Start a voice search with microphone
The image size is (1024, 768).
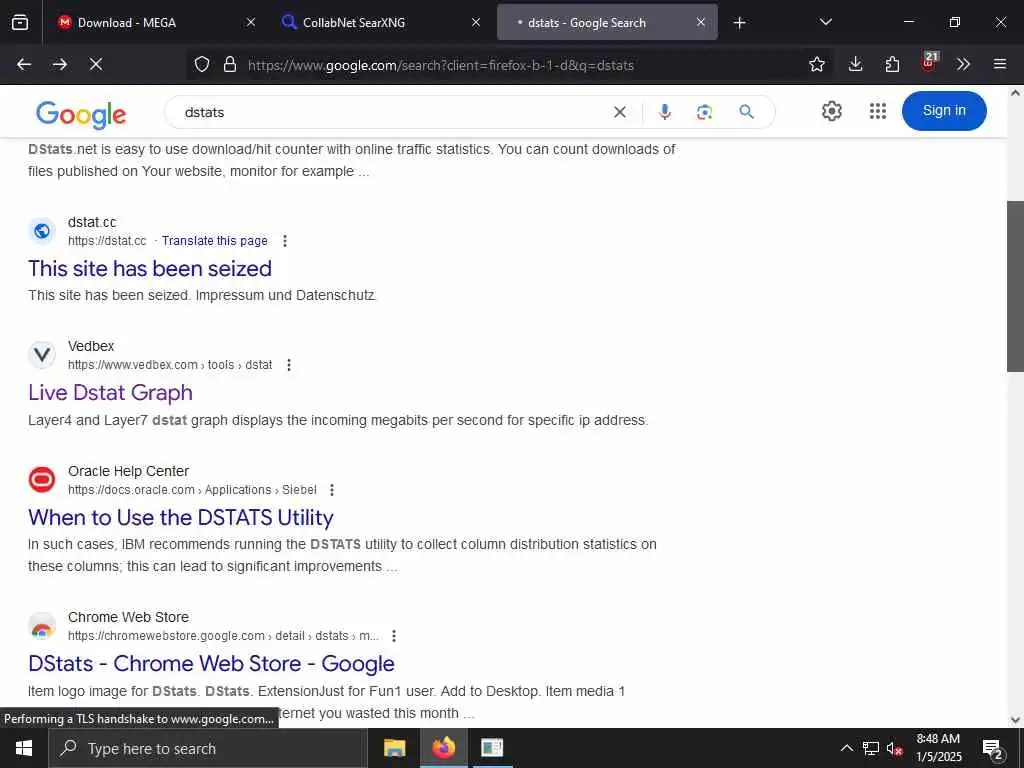click(x=665, y=112)
